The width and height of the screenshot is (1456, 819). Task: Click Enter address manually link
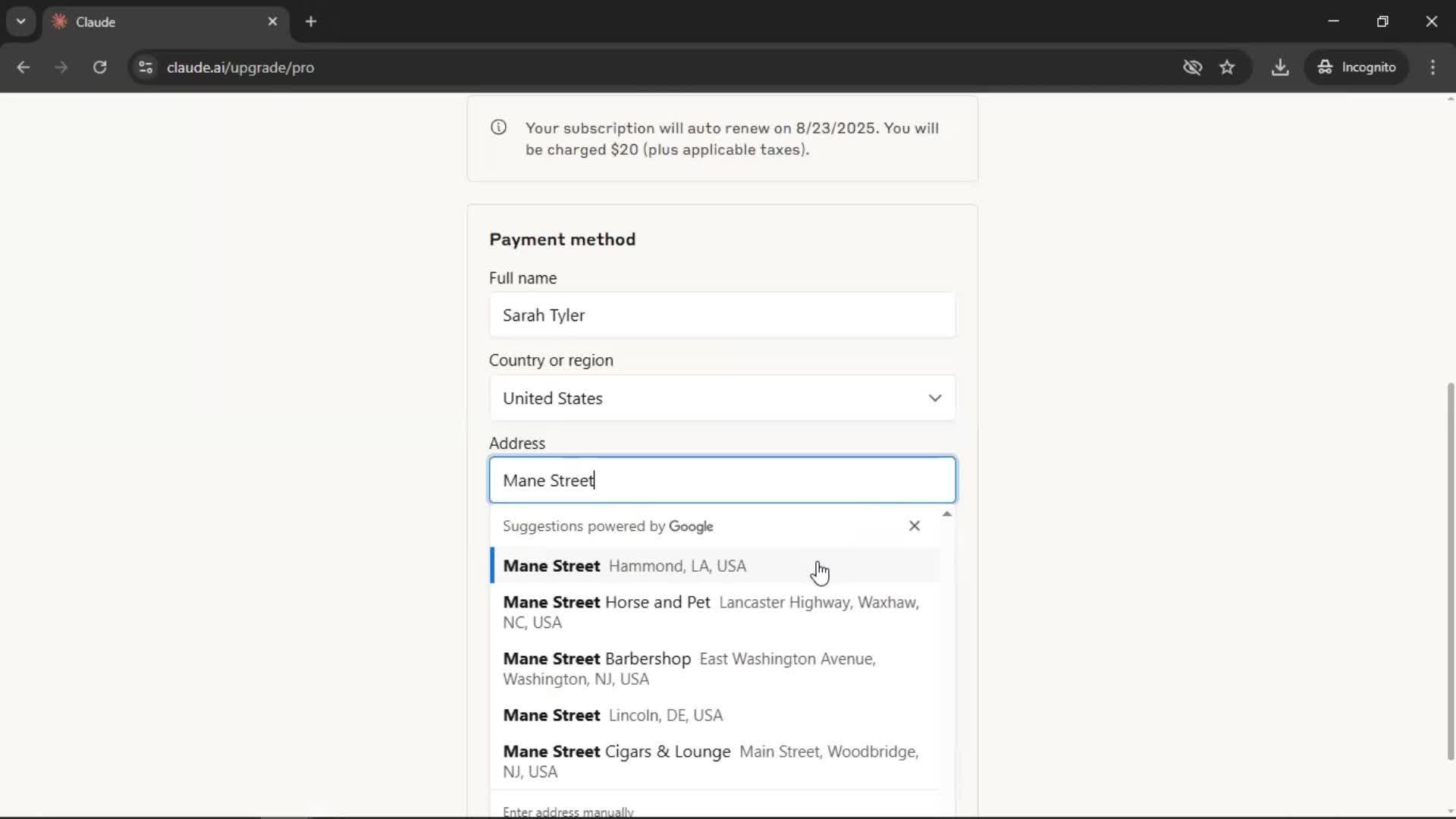pyautogui.click(x=568, y=811)
